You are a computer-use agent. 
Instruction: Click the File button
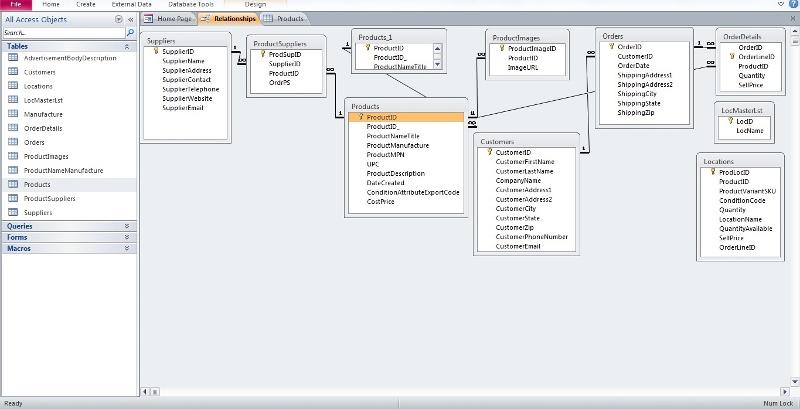click(15, 5)
